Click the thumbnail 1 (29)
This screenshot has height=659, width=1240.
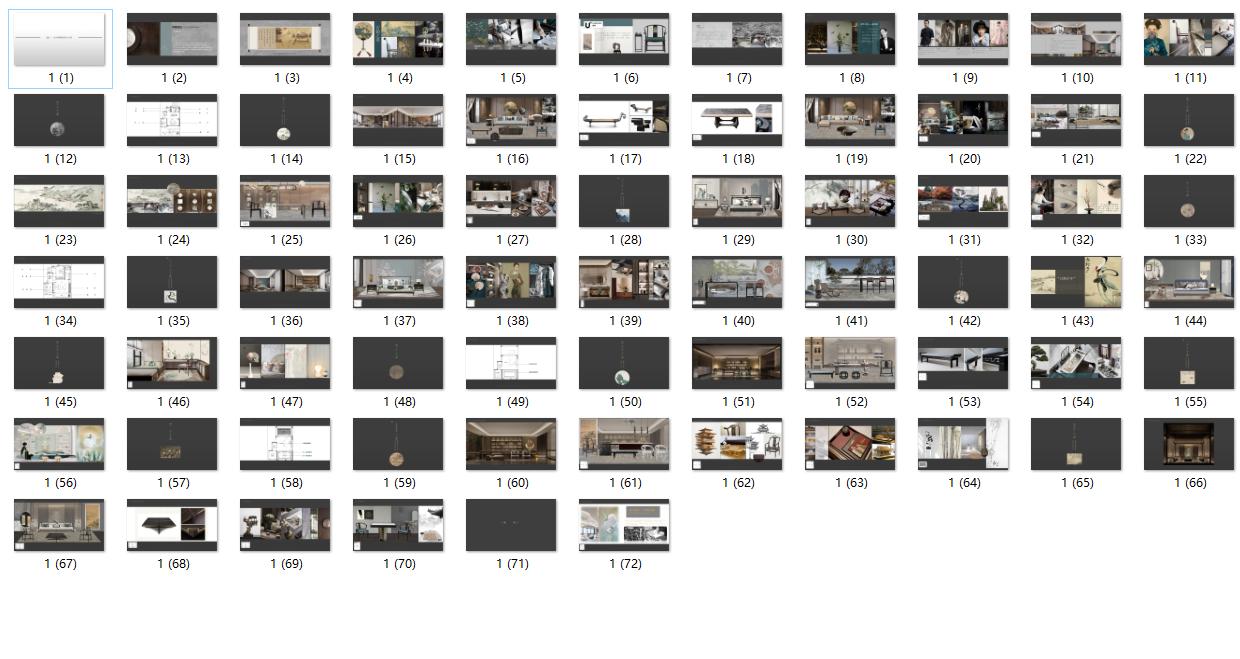[x=737, y=201]
